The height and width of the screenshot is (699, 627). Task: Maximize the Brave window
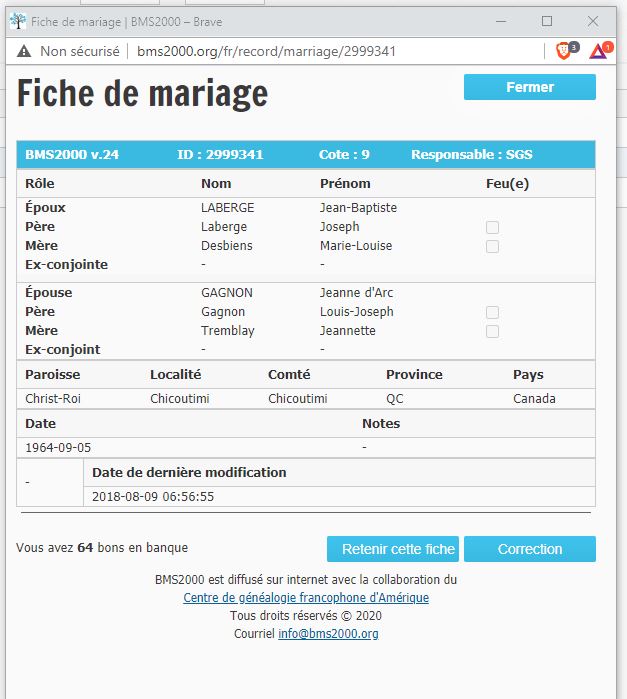(547, 21)
